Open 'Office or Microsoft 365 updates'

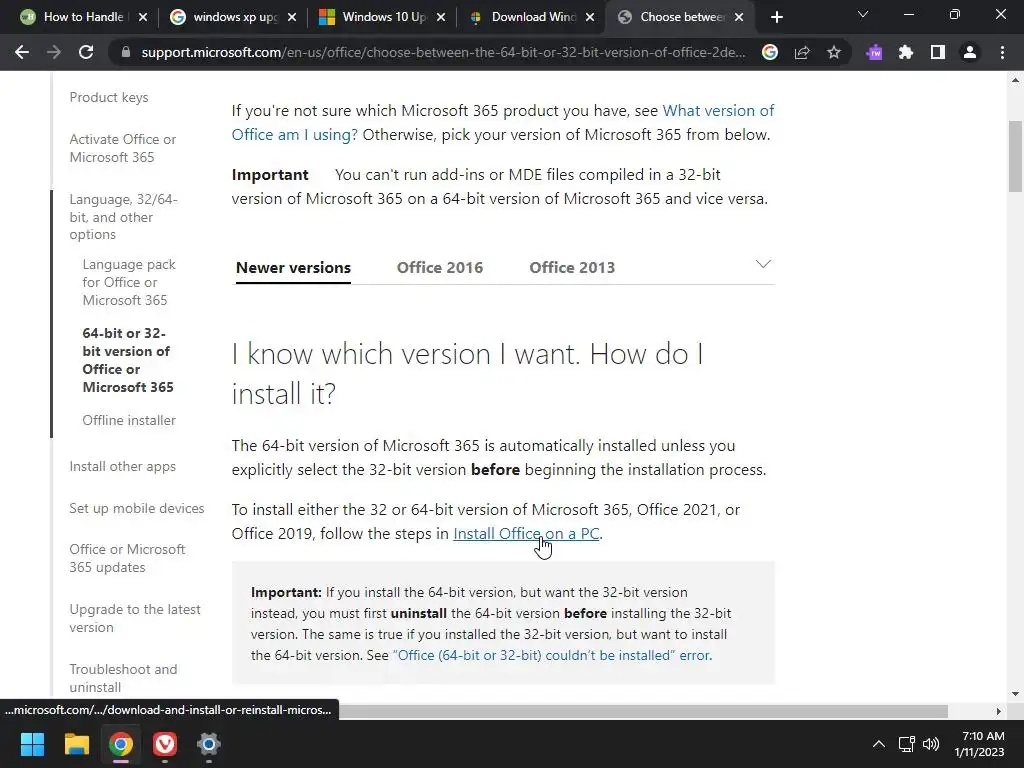(x=127, y=558)
